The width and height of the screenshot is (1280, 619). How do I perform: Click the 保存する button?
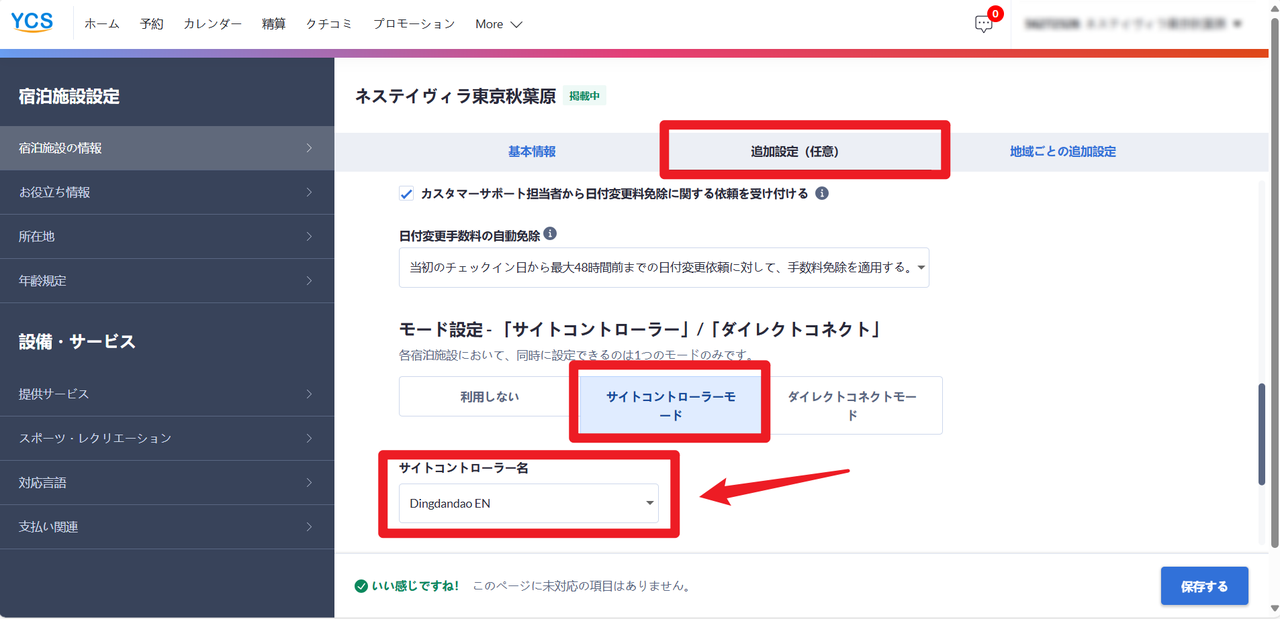tap(1204, 586)
